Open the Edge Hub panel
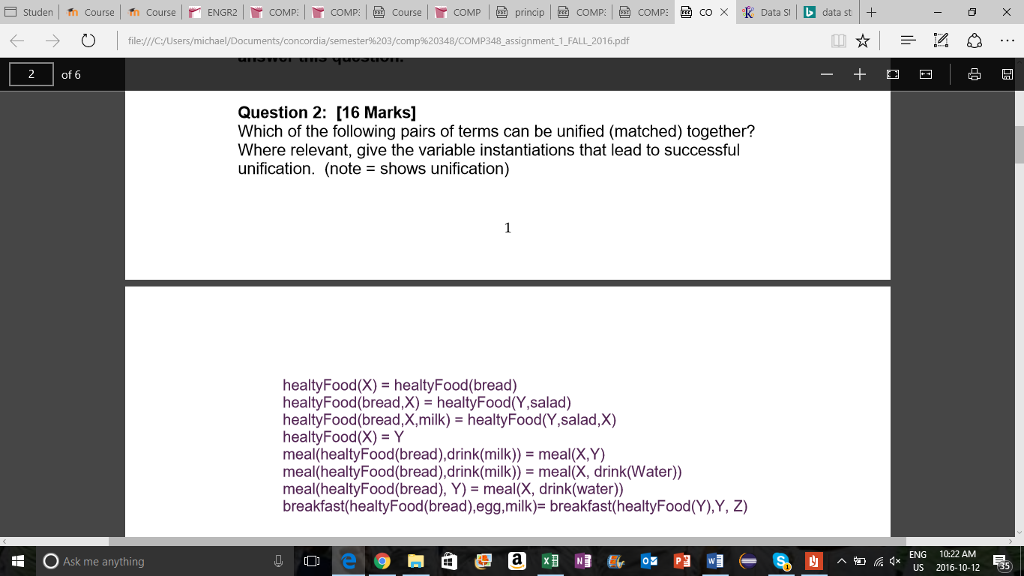This screenshot has width=1024, height=576. click(908, 40)
